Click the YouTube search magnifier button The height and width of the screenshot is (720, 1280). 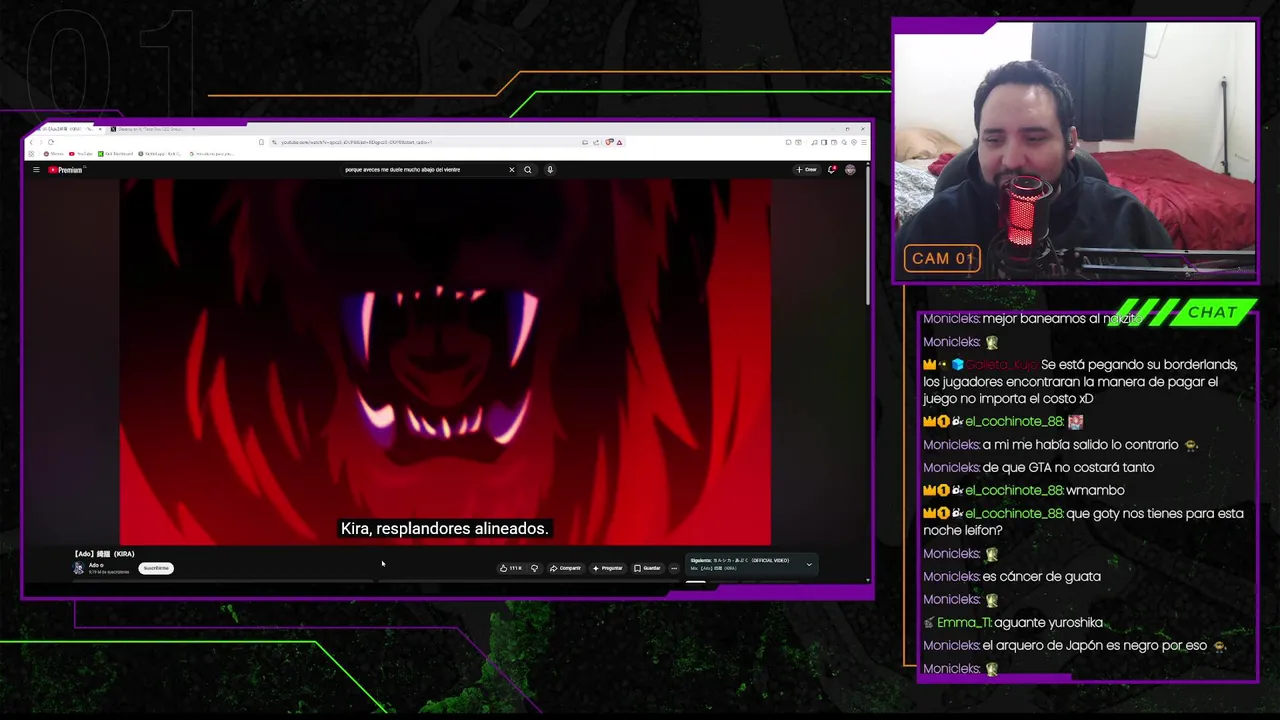click(x=528, y=170)
